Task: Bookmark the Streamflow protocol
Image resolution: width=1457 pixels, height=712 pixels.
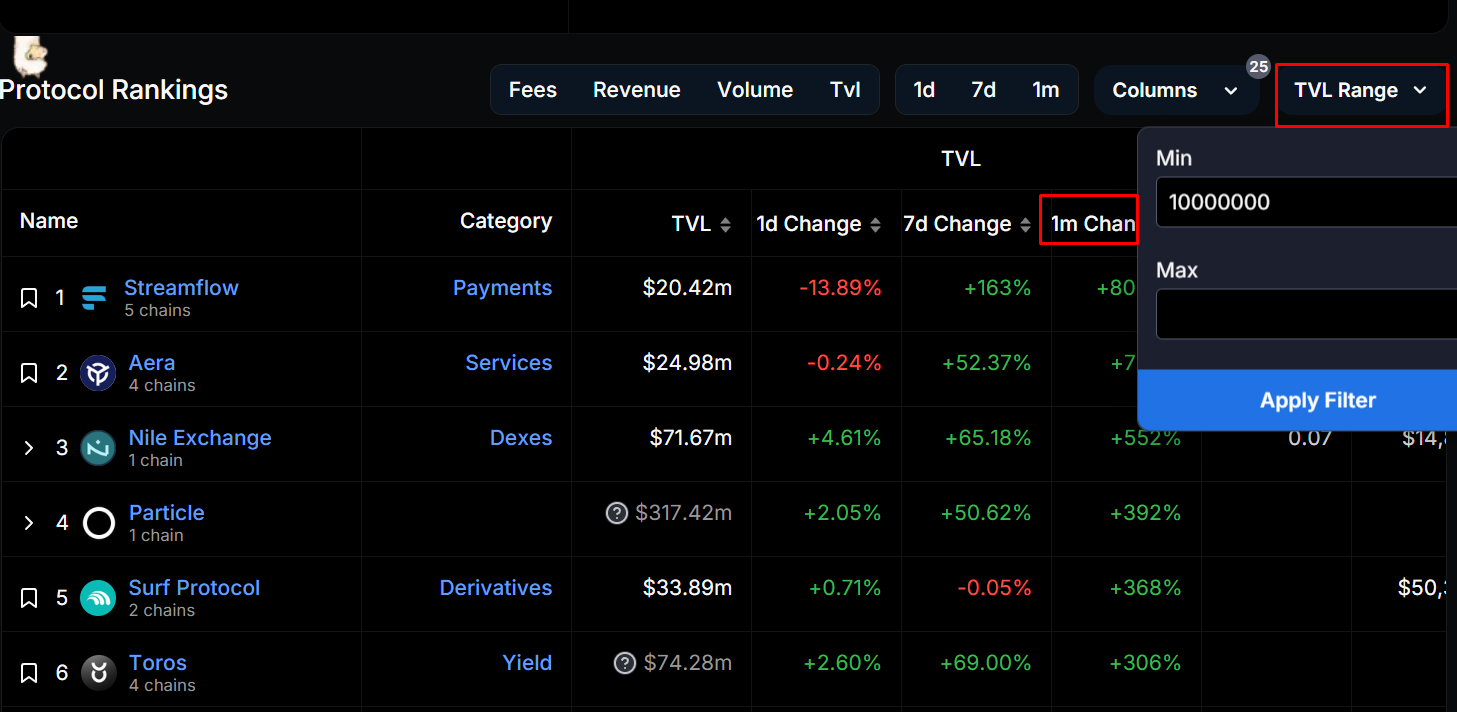Action: click(x=28, y=297)
